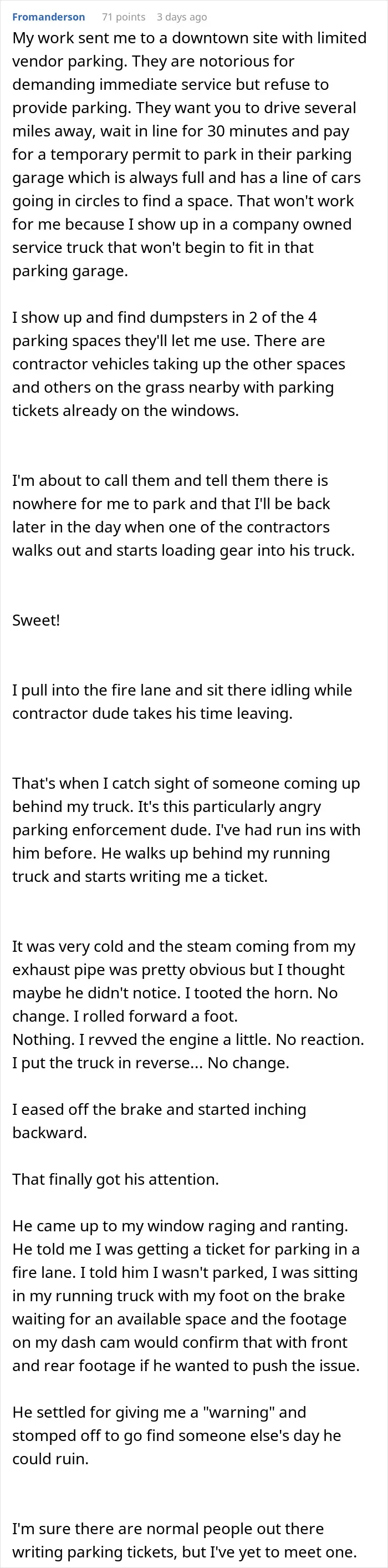388x1568 pixels.
Task: Open the Fromanderson user profile link
Action: tap(49, 17)
